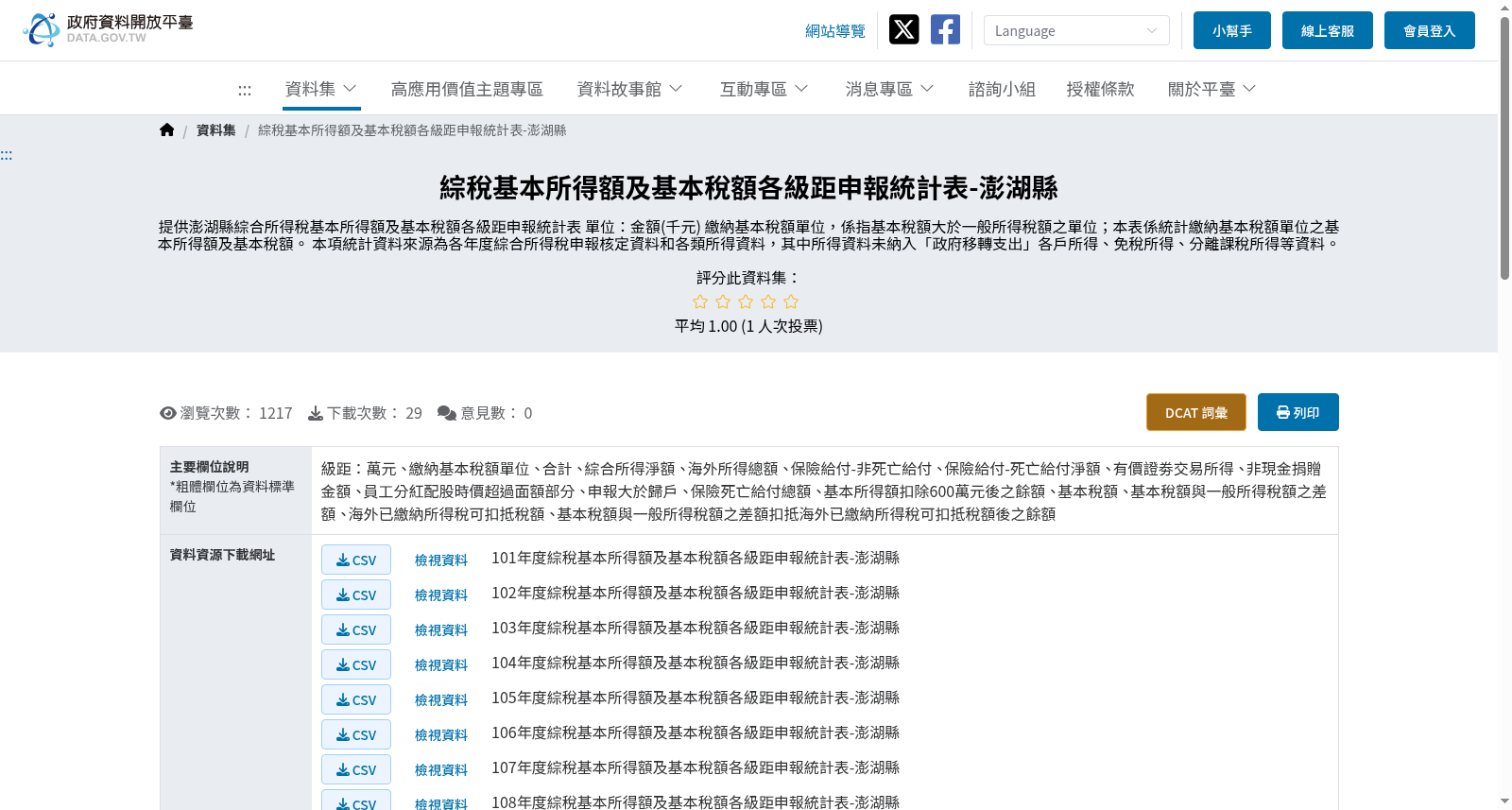View data (檢視資料) for 107年度

[441, 770]
